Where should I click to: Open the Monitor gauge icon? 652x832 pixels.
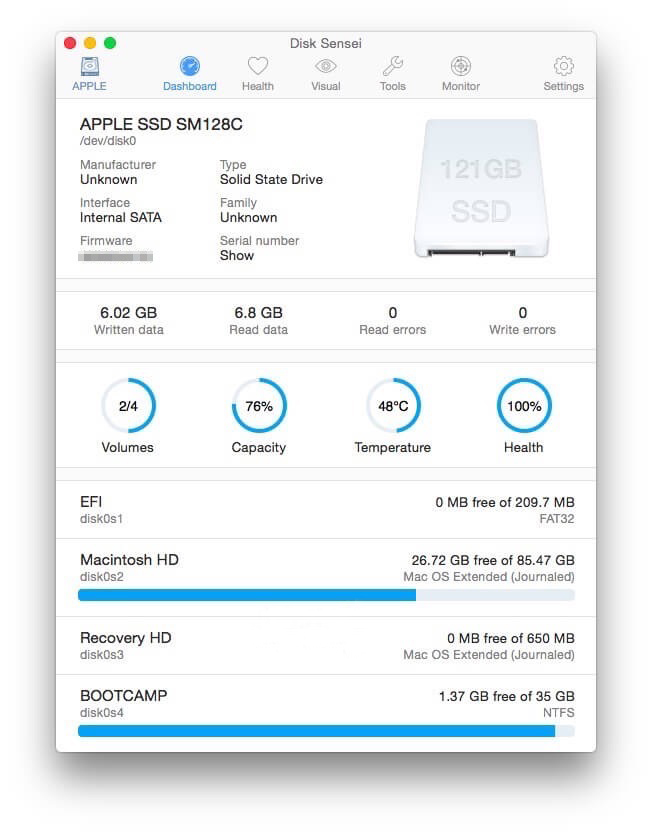tap(461, 68)
